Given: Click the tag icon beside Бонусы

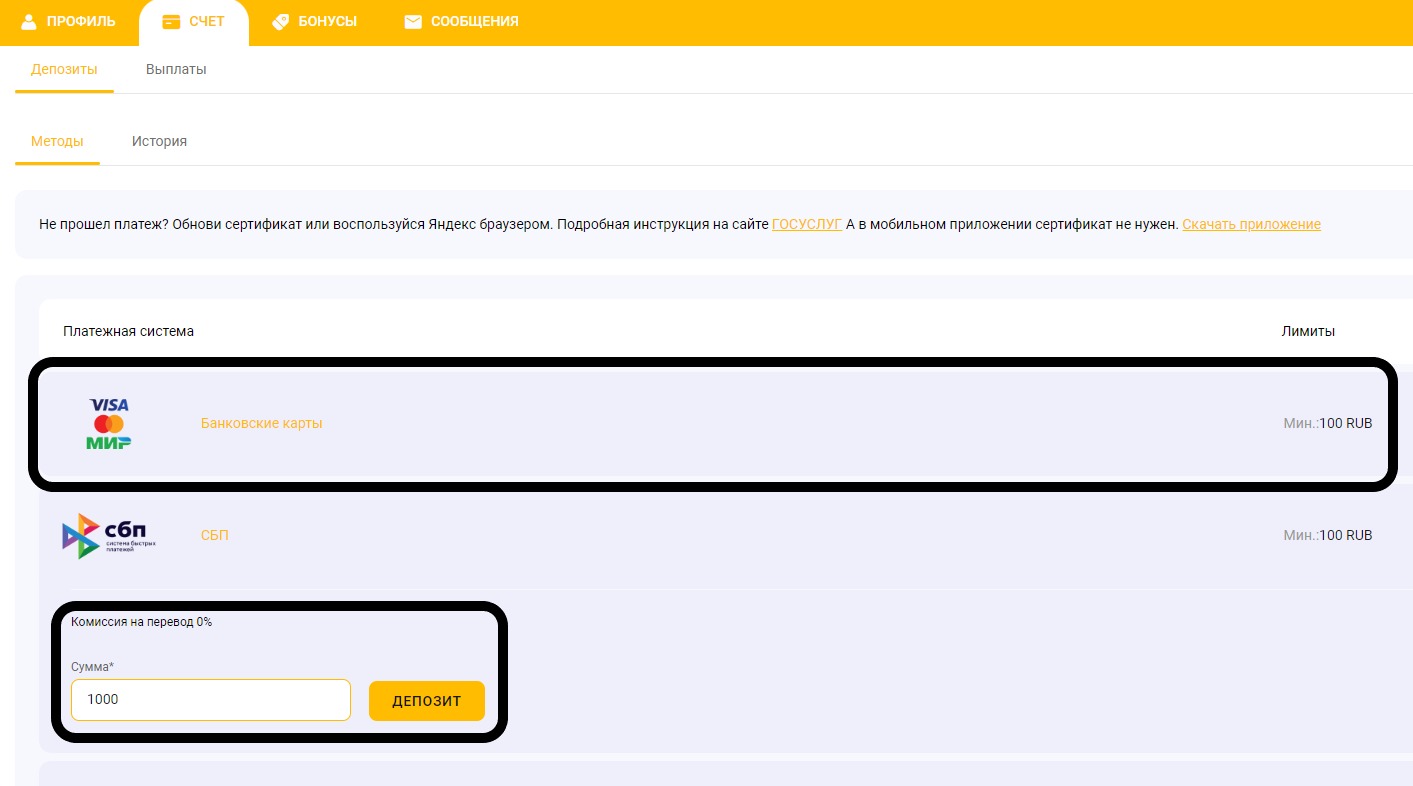Looking at the screenshot, I should pos(281,21).
